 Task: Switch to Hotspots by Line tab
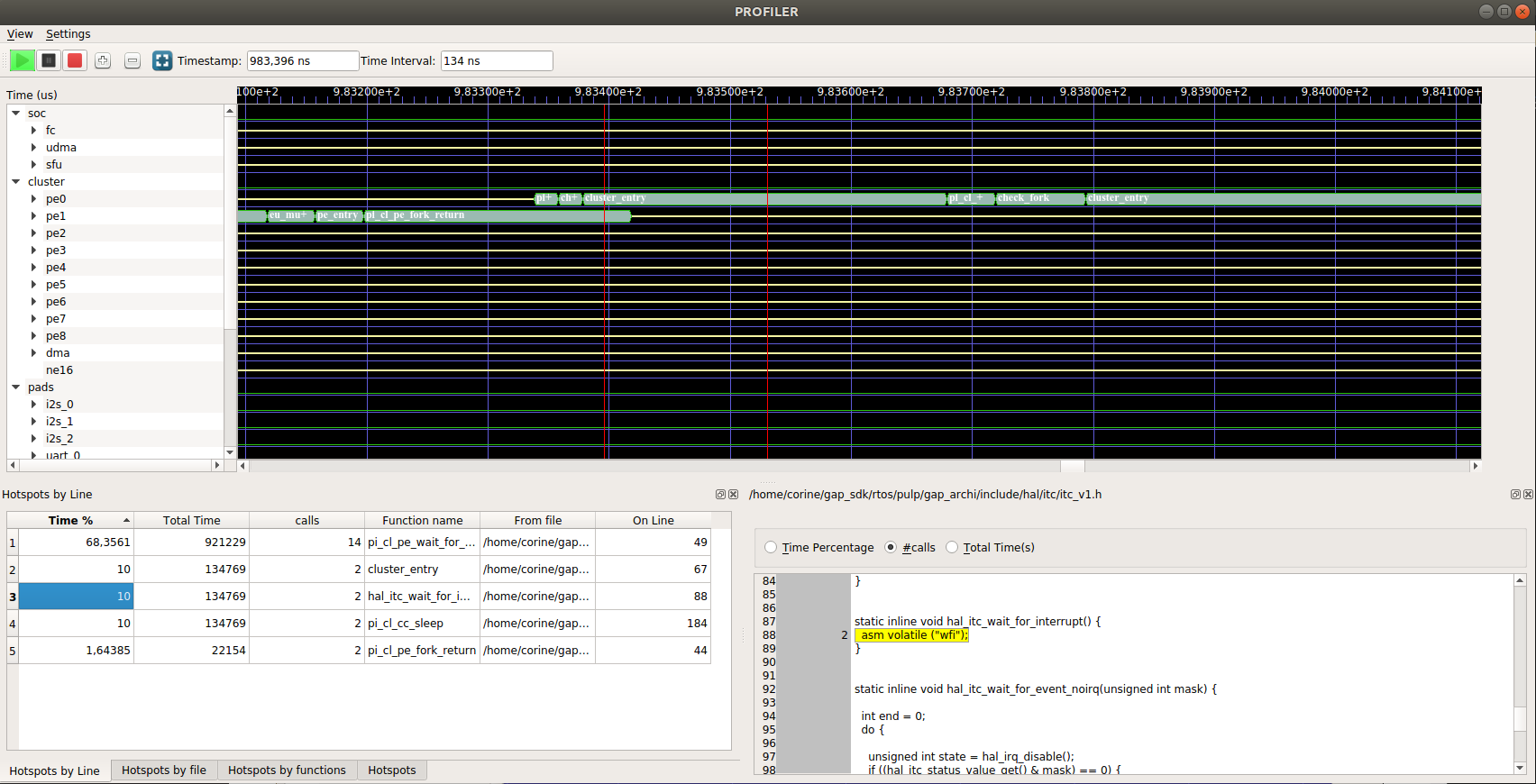tap(55, 770)
